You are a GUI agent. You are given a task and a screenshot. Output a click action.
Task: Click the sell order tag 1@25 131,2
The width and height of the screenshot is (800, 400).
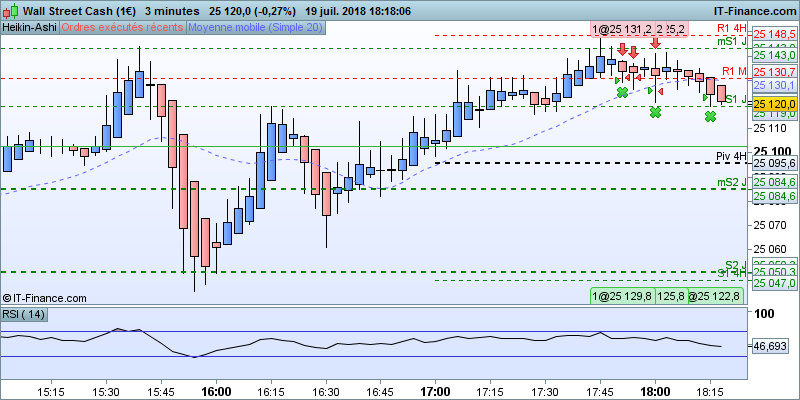click(621, 30)
